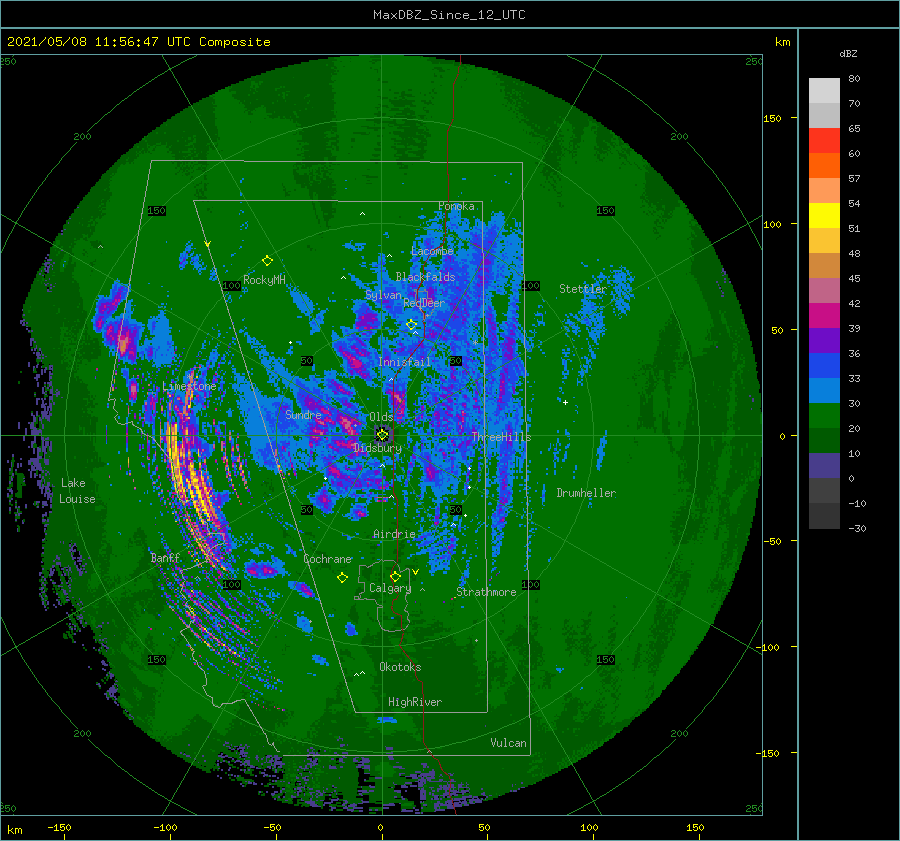900x841 pixels.
Task: Select the yellow diamond marker under Cochrane
Action: pos(342,578)
